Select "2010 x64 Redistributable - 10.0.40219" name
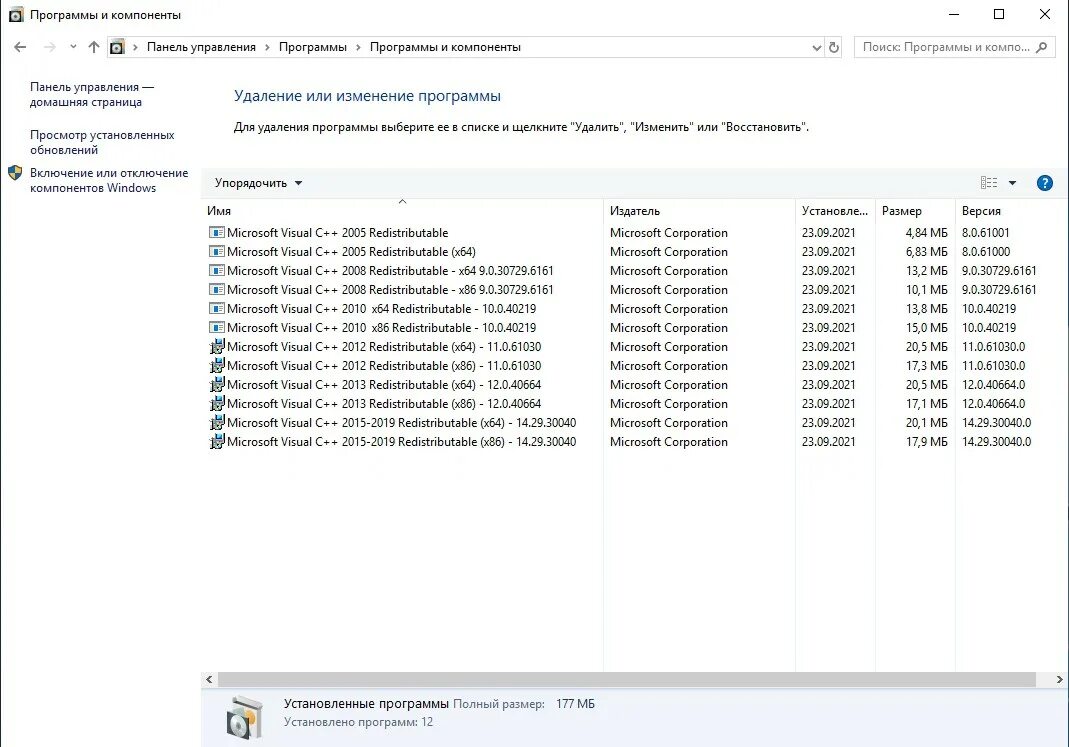The image size is (1069, 747). click(381, 309)
